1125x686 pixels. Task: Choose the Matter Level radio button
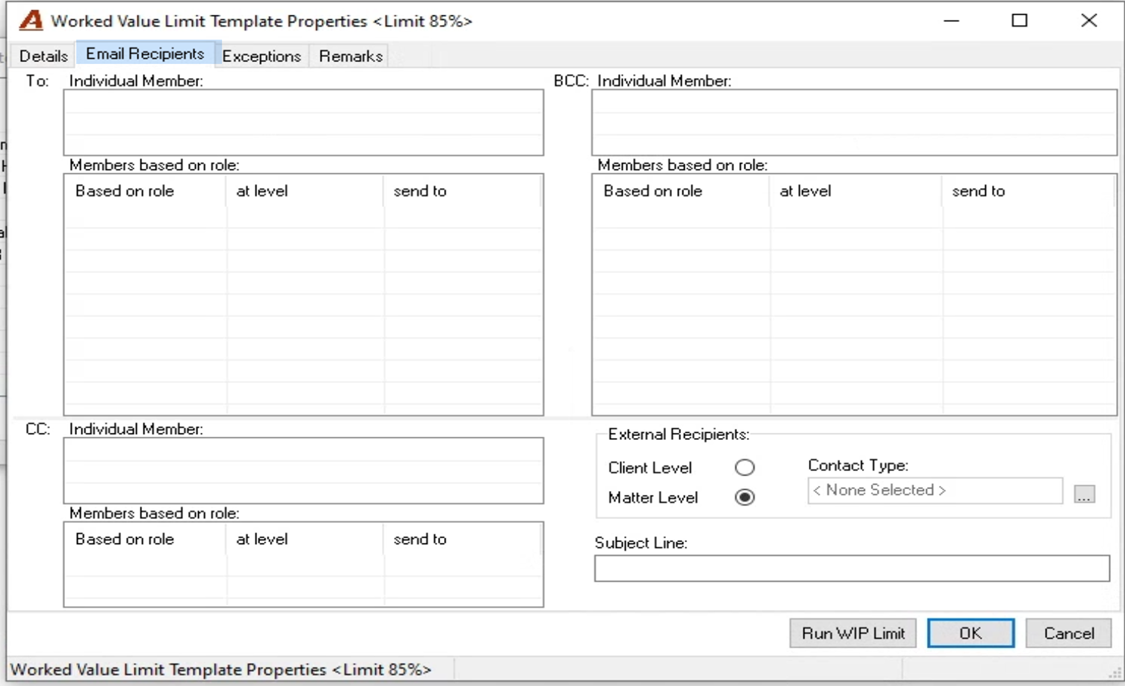pos(745,497)
